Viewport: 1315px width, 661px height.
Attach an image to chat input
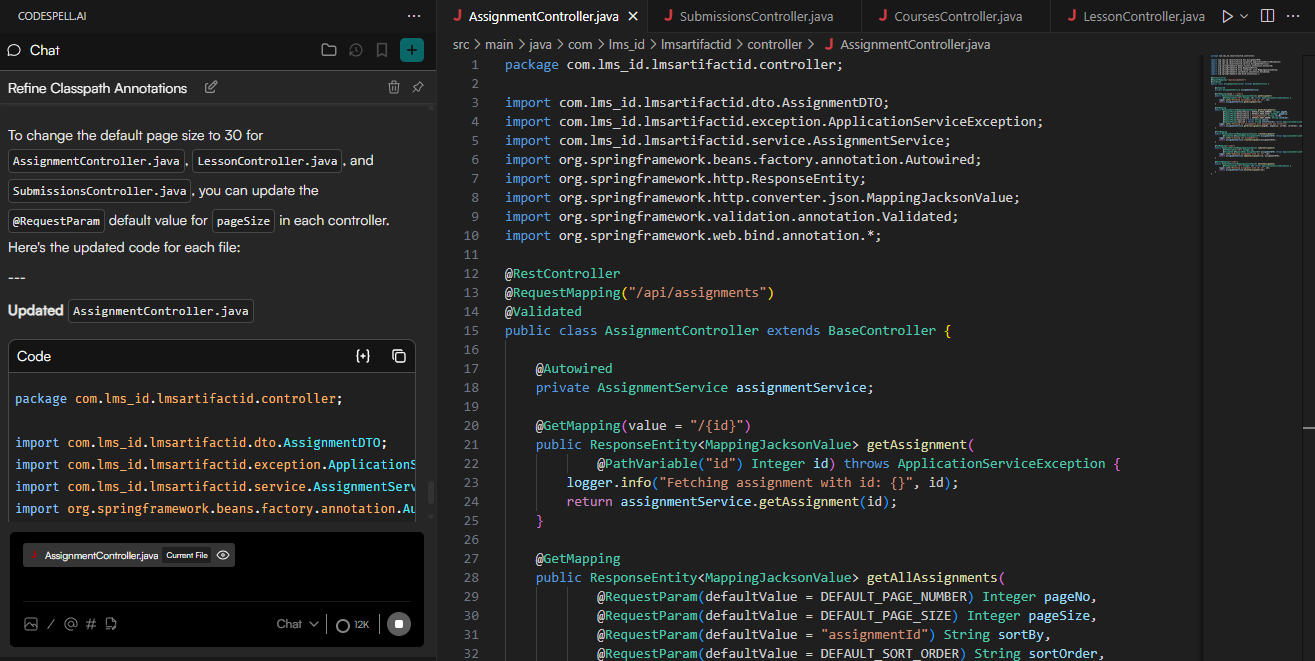point(31,624)
